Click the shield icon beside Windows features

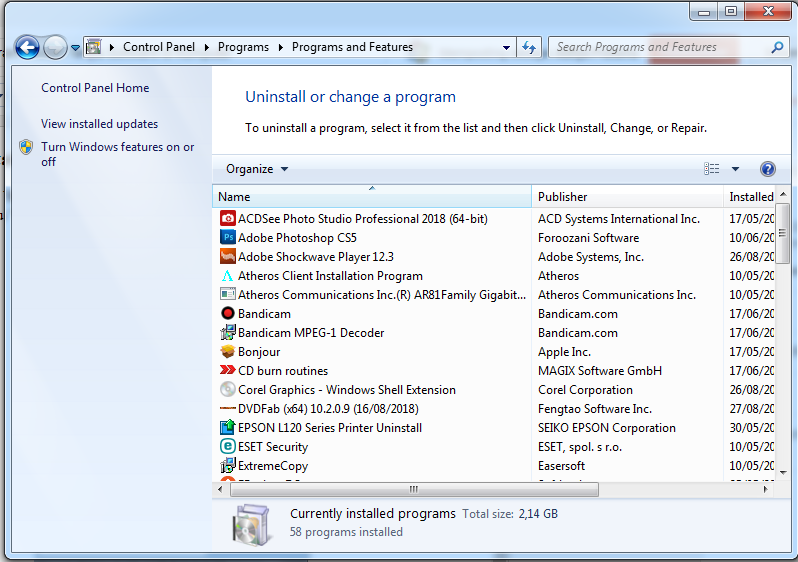(x=26, y=147)
